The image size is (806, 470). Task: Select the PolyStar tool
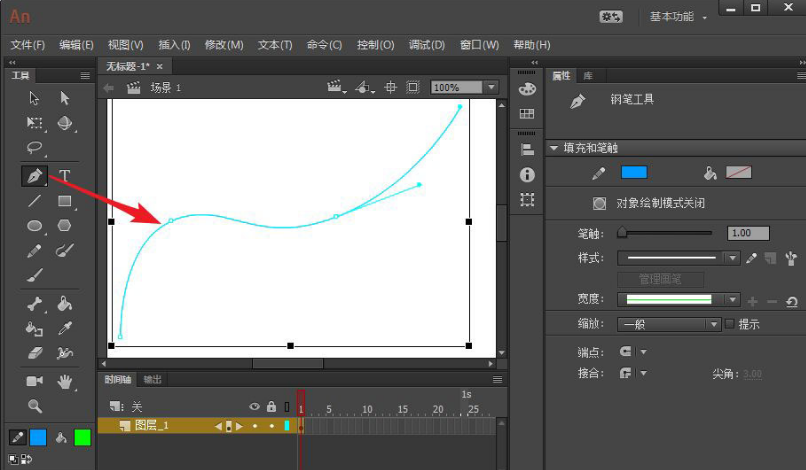[x=64, y=226]
